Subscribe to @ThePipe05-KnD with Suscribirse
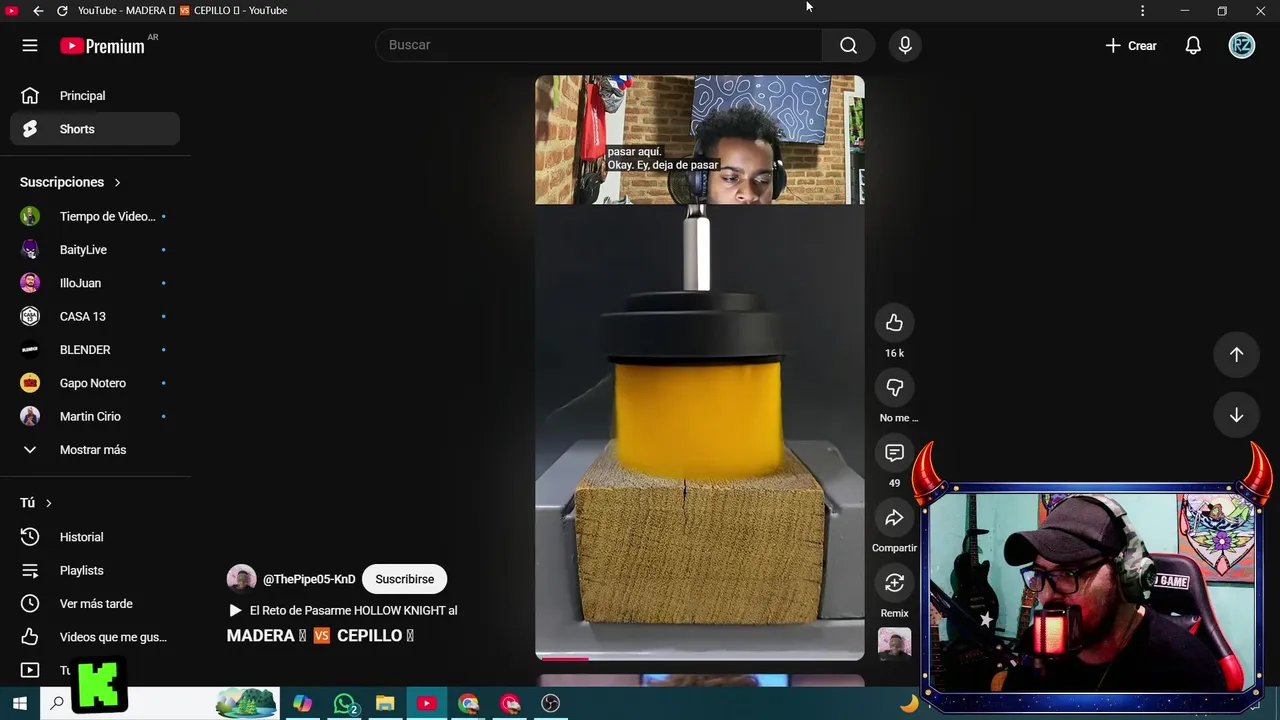Screen dimensions: 1280x720 [404, 579]
